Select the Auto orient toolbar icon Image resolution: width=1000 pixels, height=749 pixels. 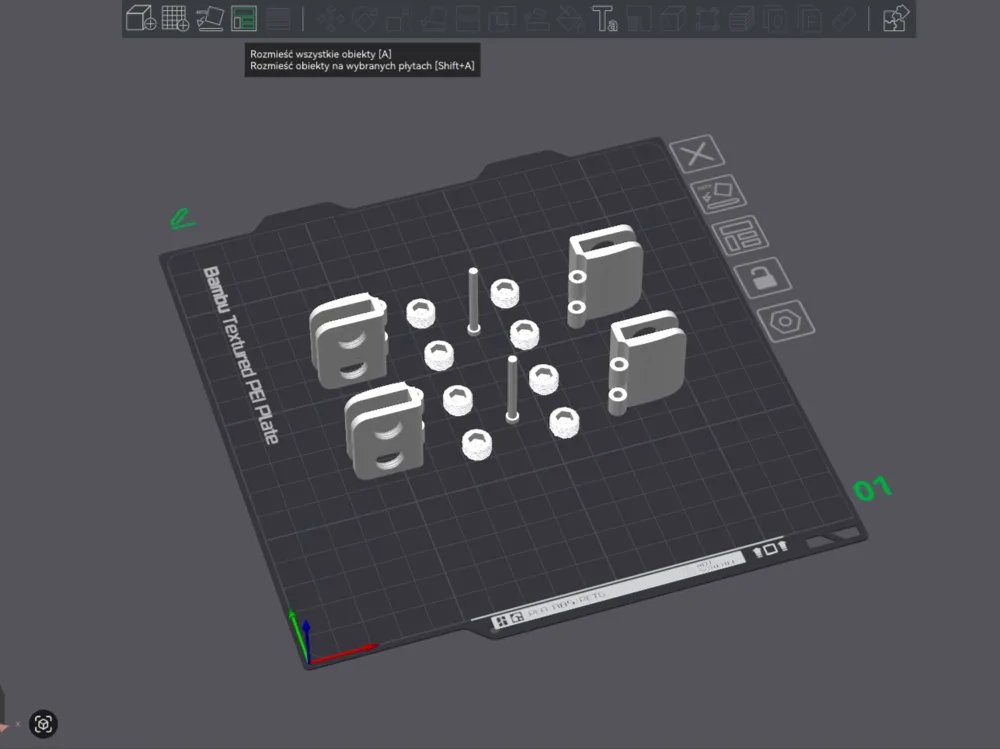tap(209, 19)
